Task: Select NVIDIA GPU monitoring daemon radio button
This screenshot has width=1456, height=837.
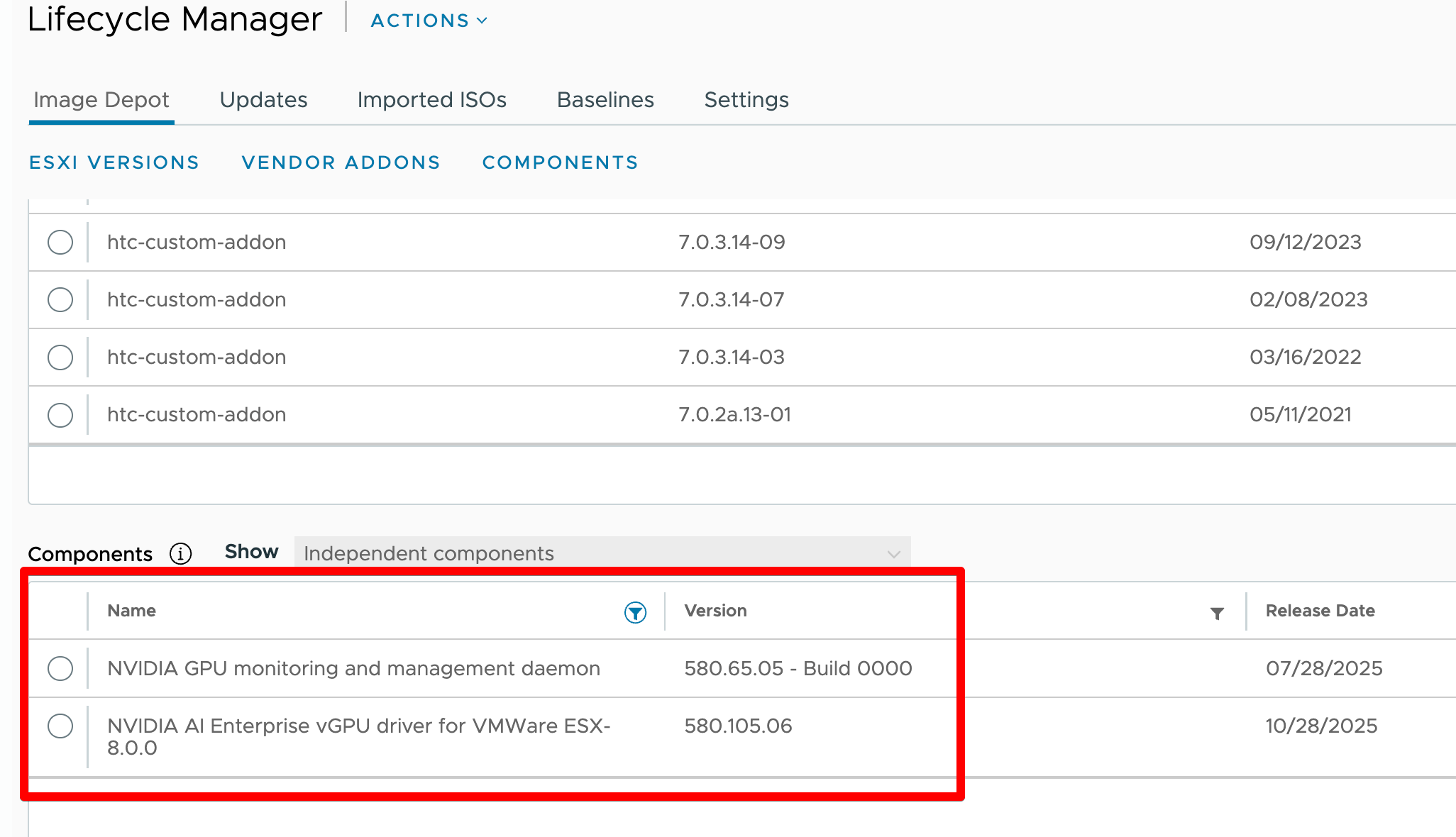Action: [x=60, y=668]
